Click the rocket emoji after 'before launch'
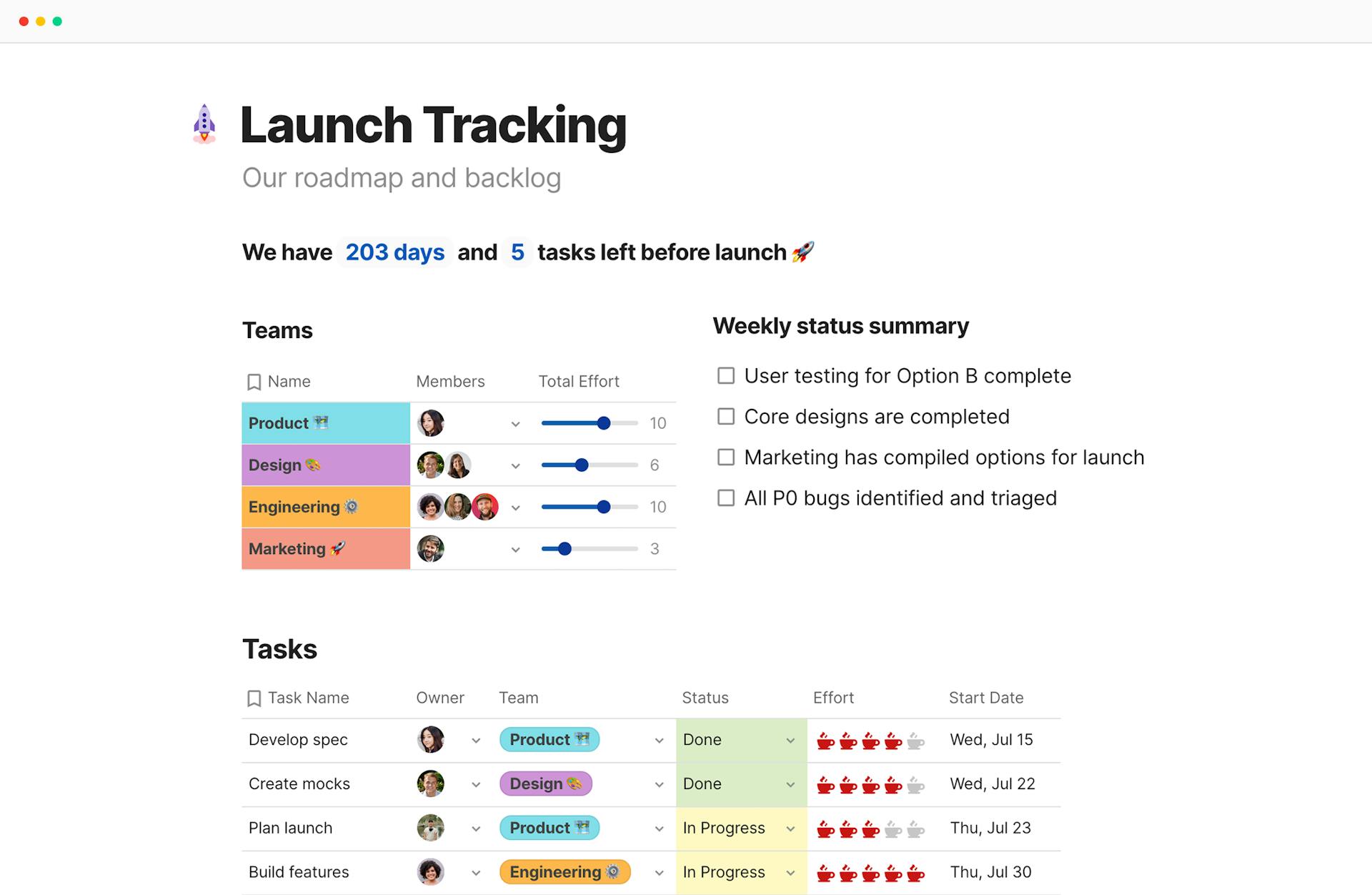This screenshot has height=895, width=1372. coord(804,252)
